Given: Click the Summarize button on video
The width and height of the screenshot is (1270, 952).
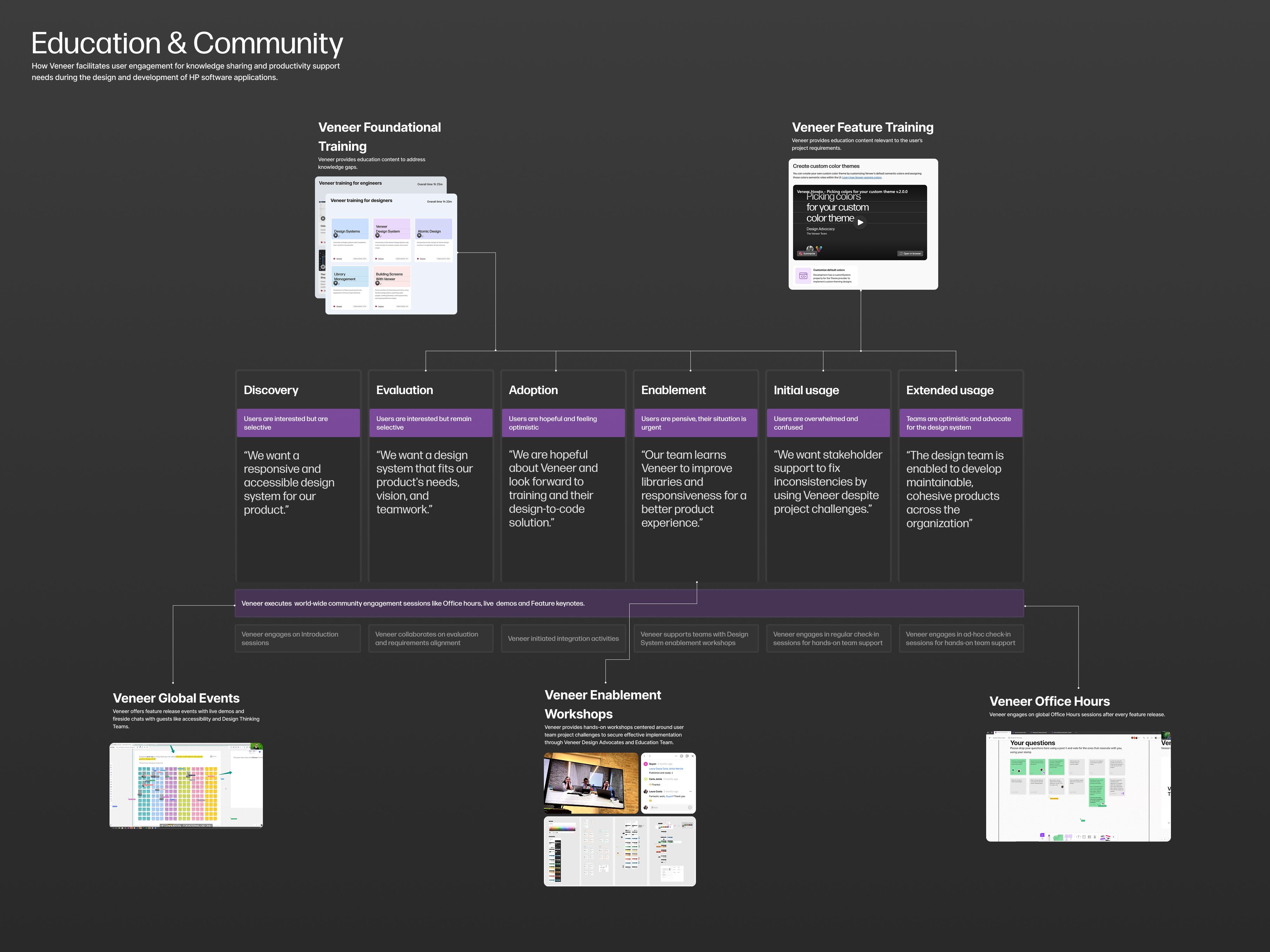Looking at the screenshot, I should click(807, 253).
